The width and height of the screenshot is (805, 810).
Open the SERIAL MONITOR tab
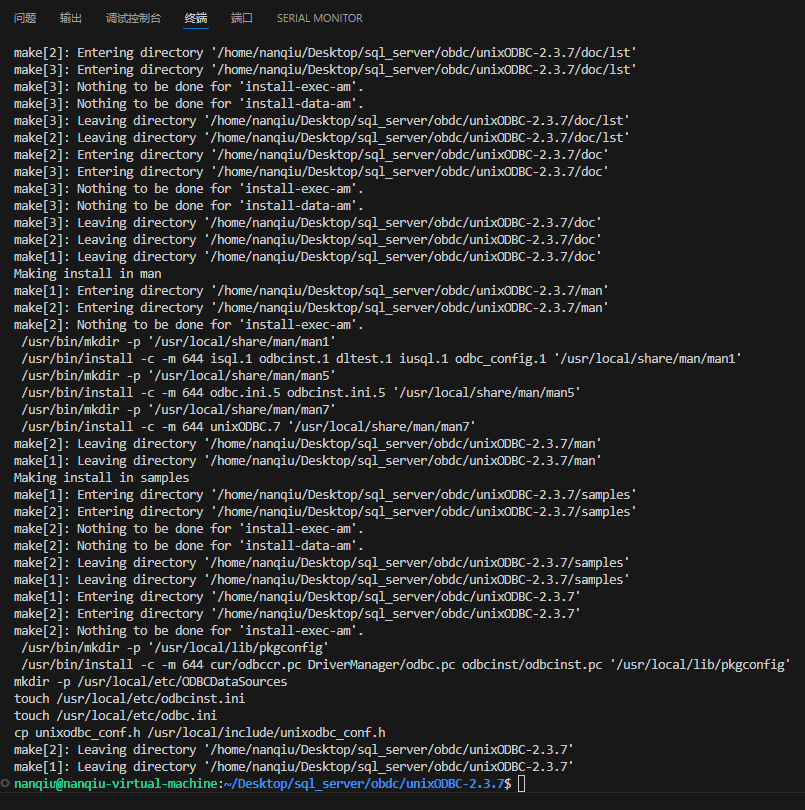[319, 18]
